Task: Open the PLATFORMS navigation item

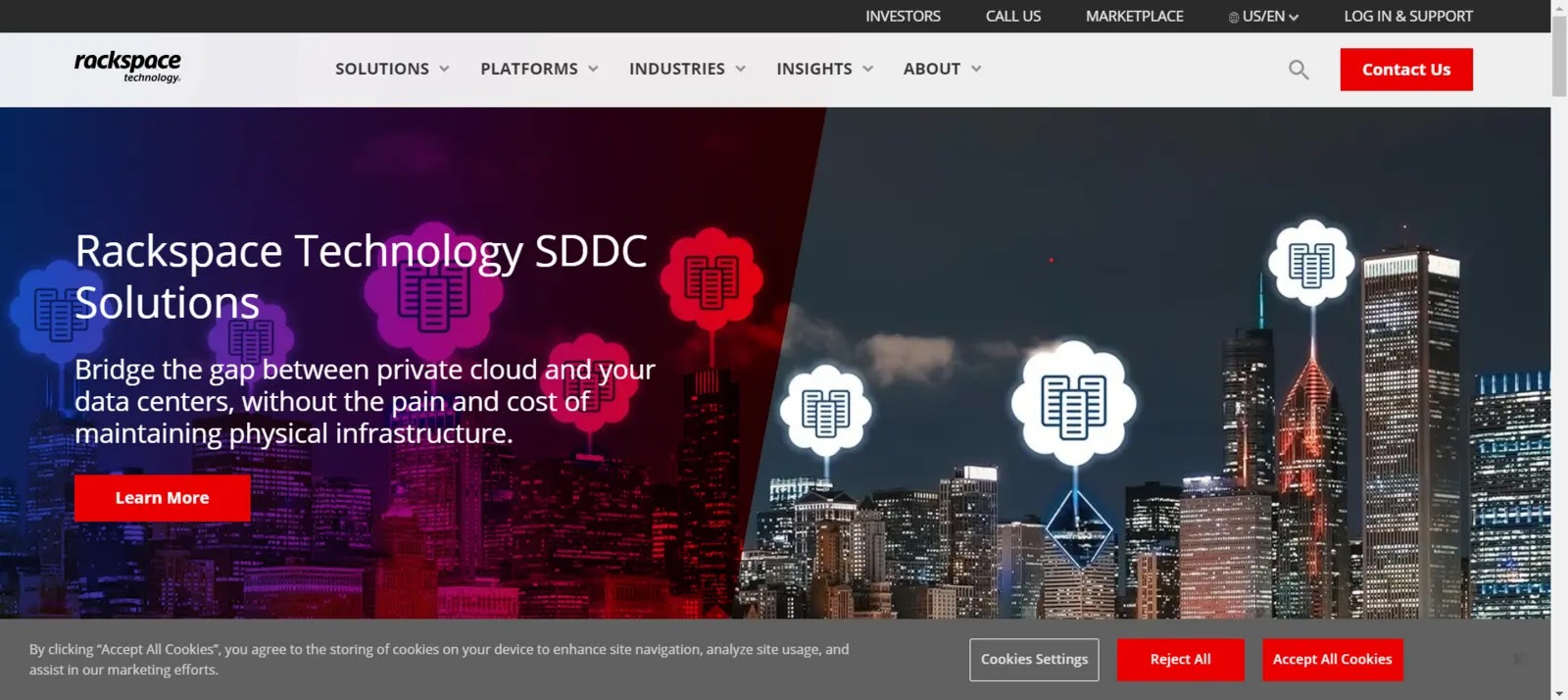Action: click(x=529, y=69)
